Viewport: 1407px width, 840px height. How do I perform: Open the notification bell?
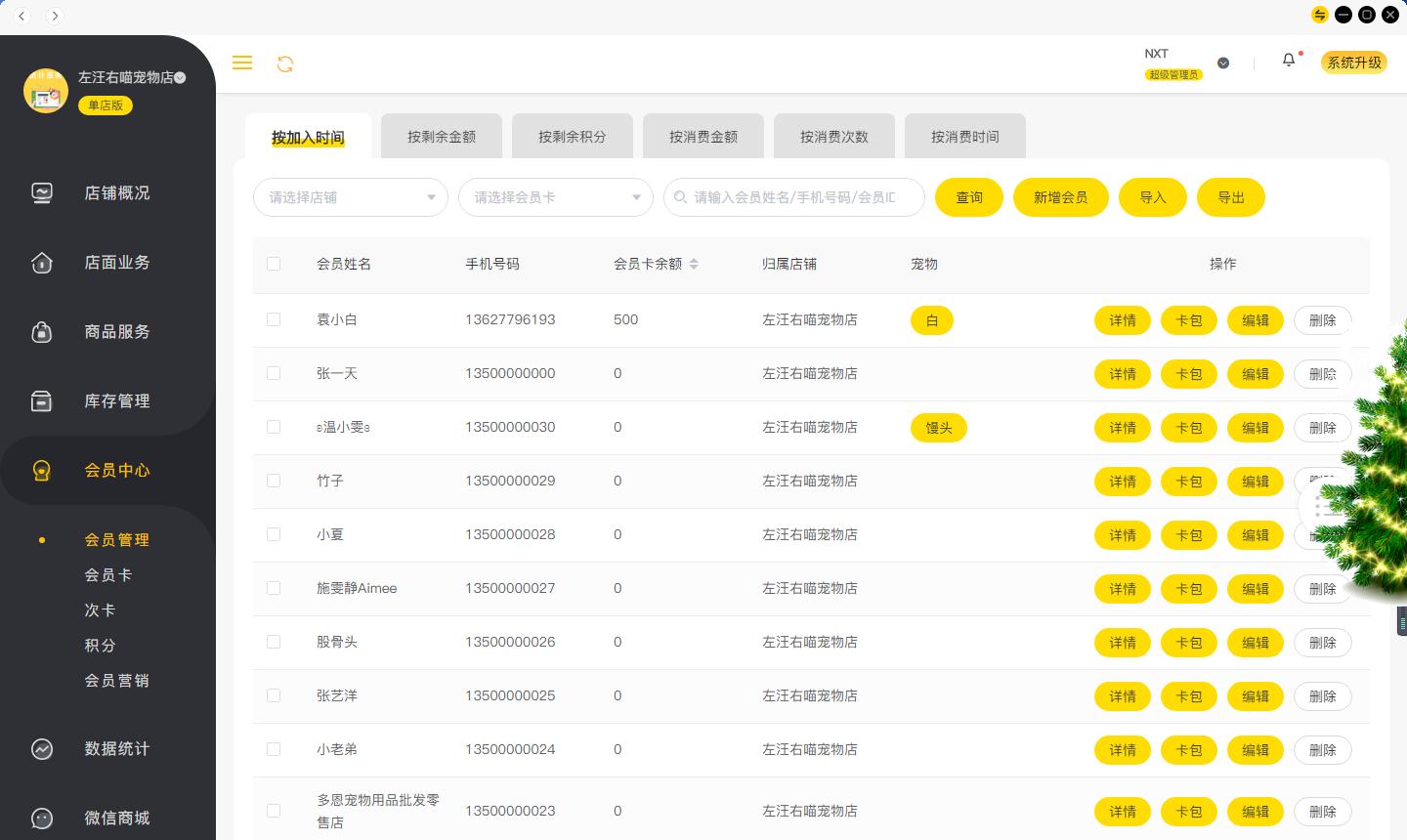pos(1289,60)
